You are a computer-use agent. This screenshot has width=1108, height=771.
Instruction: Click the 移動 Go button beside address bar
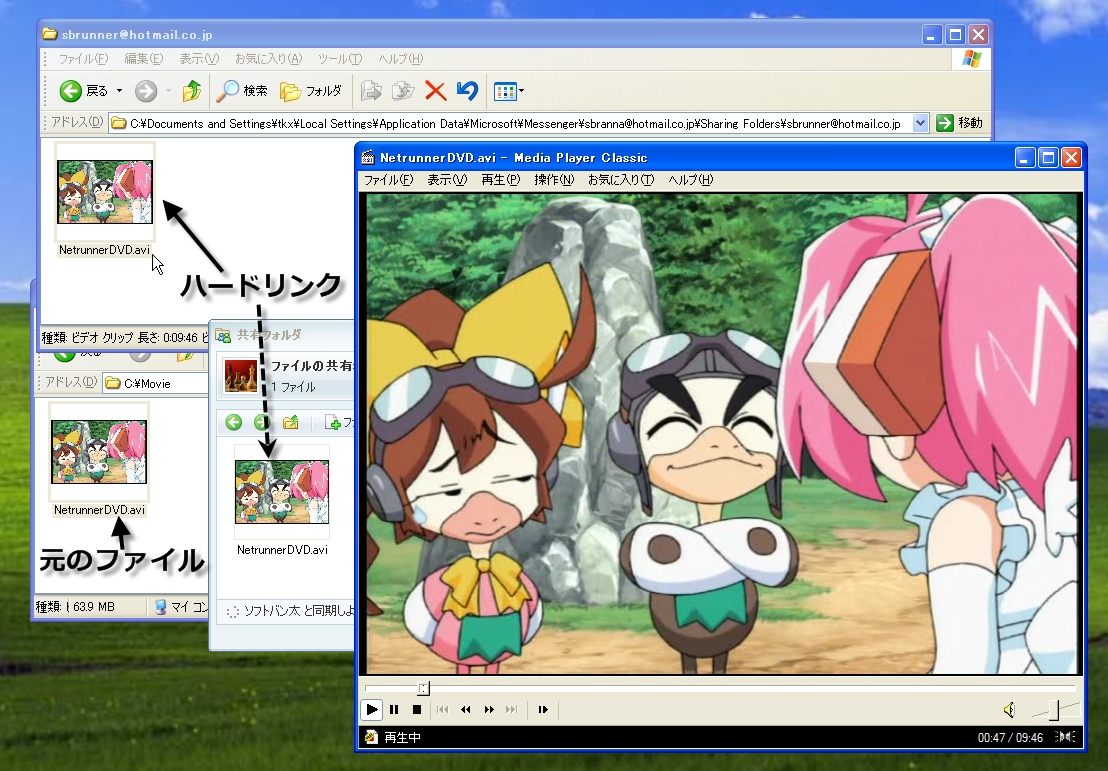pyautogui.click(x=959, y=123)
